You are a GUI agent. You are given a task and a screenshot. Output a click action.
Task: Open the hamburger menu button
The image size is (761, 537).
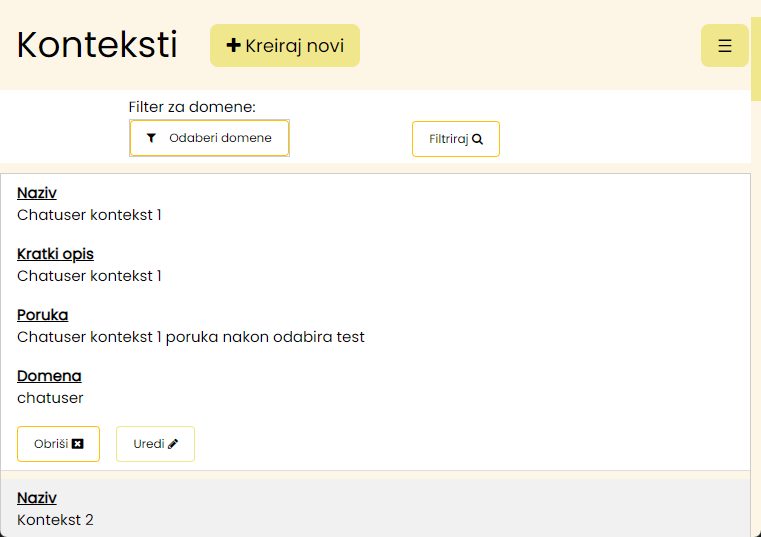coord(725,46)
